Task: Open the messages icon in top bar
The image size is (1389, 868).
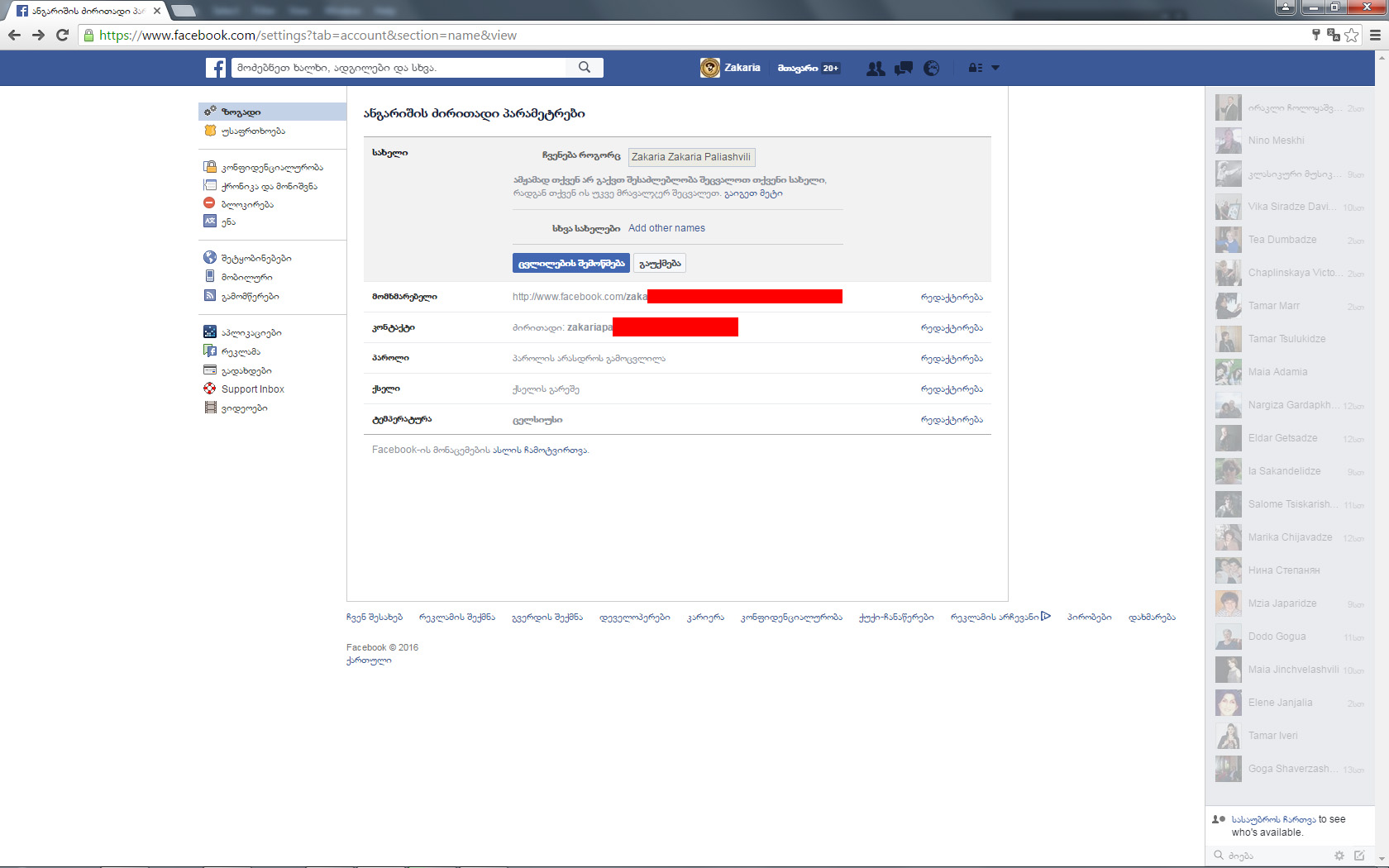Action: pyautogui.click(x=903, y=69)
